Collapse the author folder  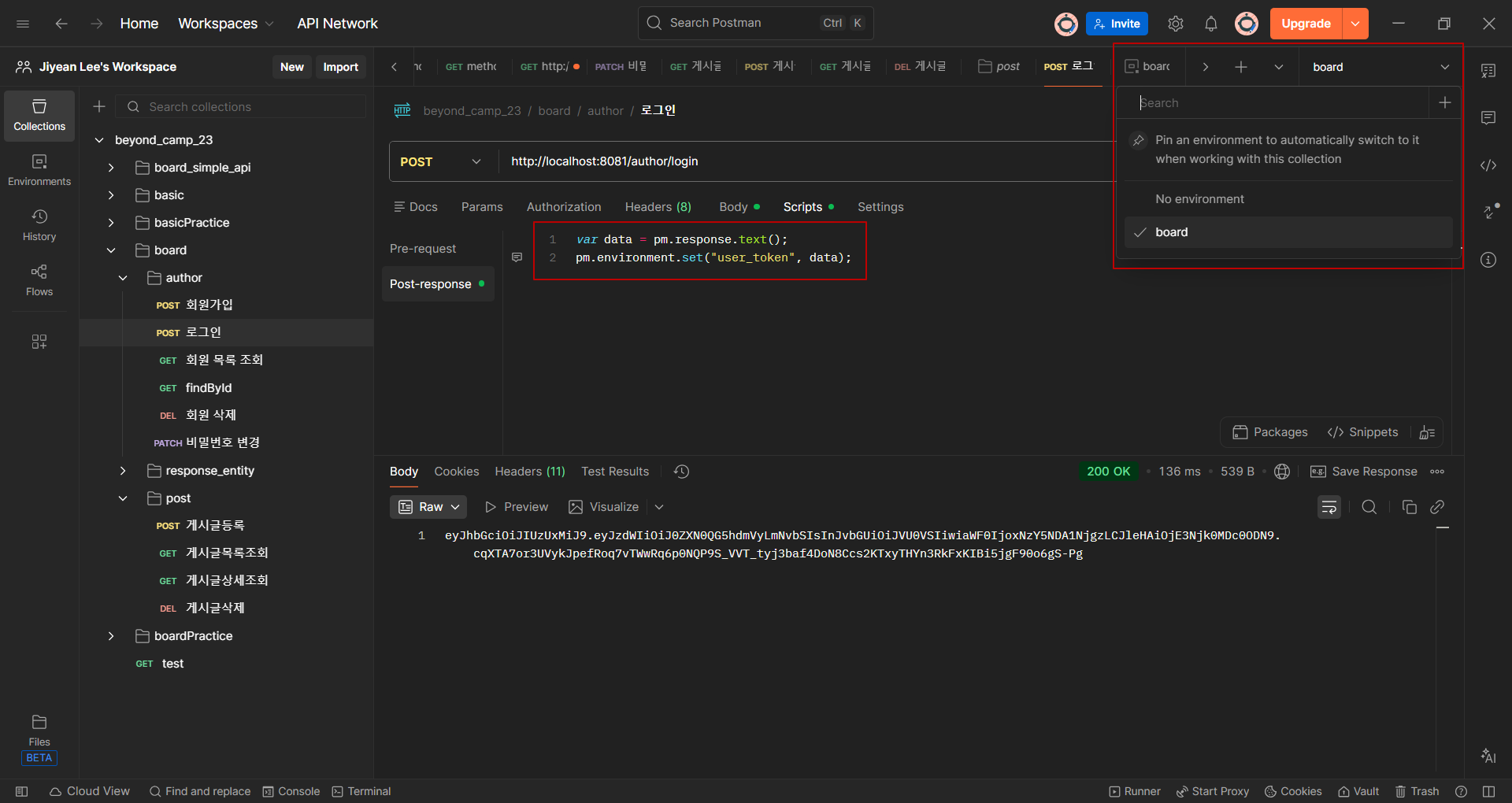click(123, 278)
